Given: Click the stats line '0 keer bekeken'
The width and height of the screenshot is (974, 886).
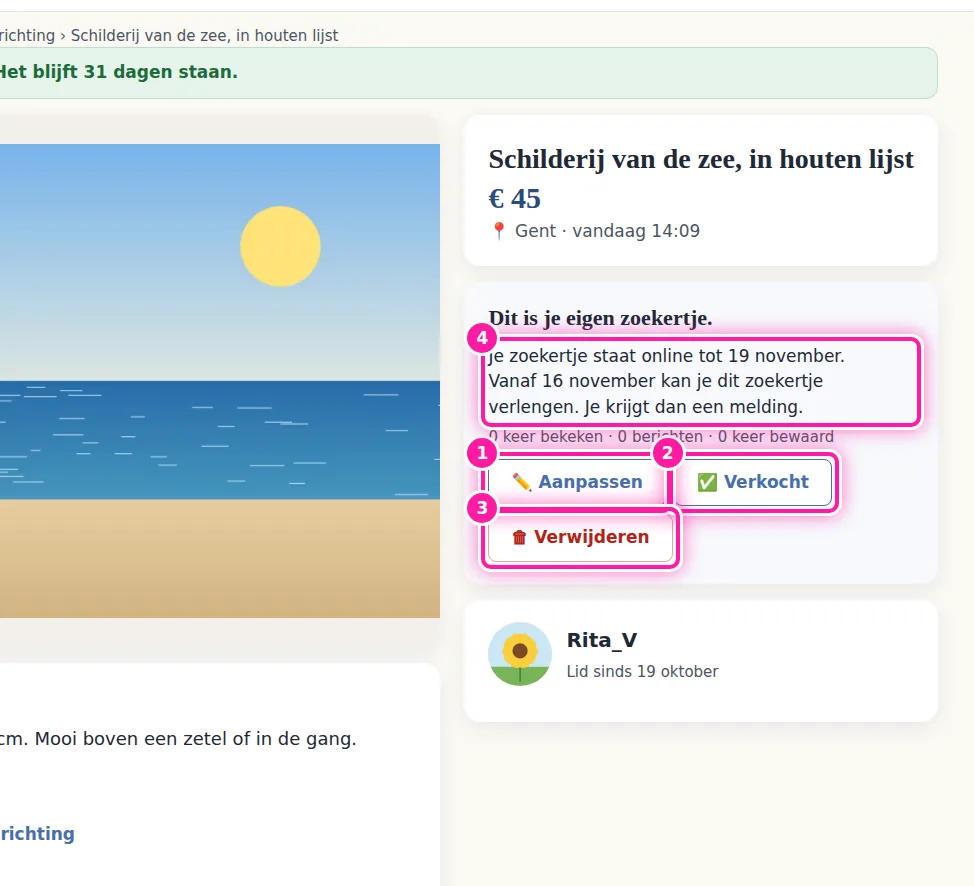Looking at the screenshot, I should (546, 437).
